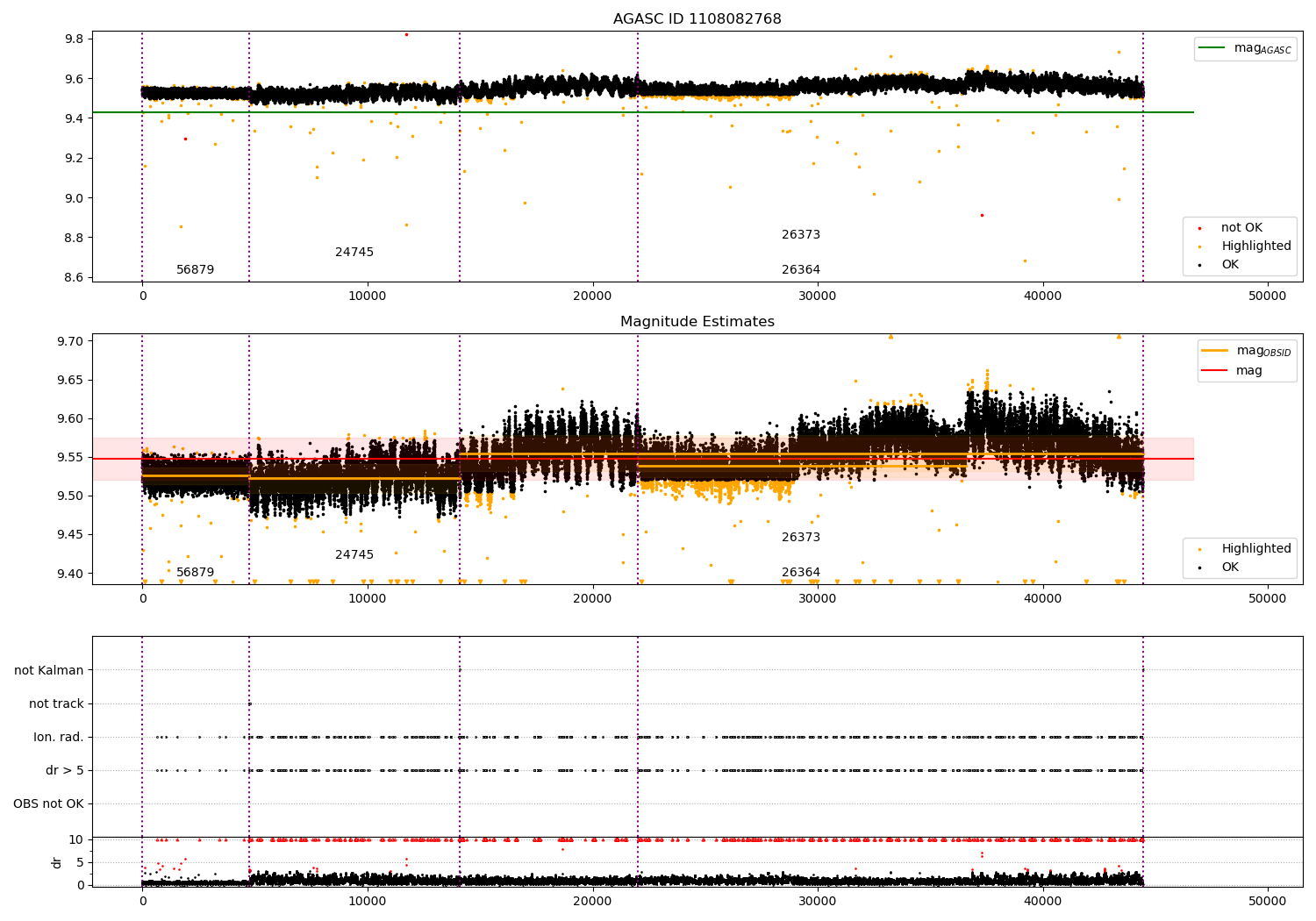Image resolution: width=1316 pixels, height=921 pixels.
Task: Click obsid label 26373 in top plot
Action: [x=801, y=235]
